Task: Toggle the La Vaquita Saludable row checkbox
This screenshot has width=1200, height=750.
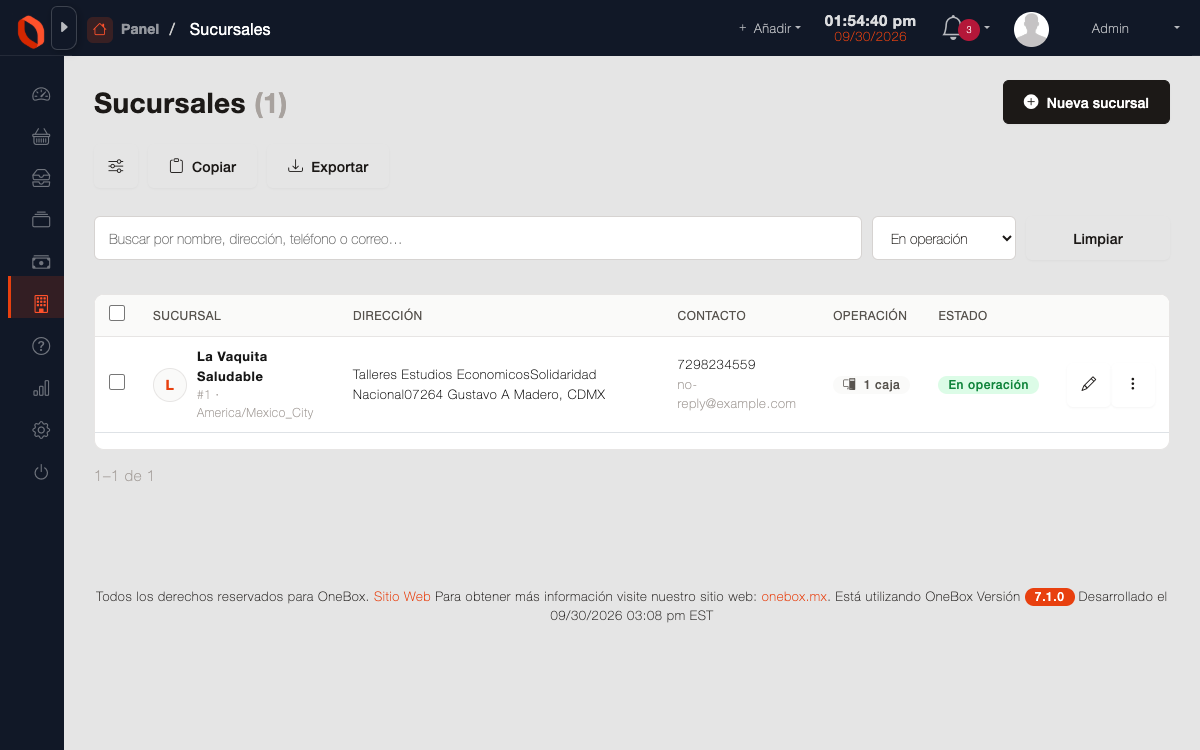Action: pos(117,382)
